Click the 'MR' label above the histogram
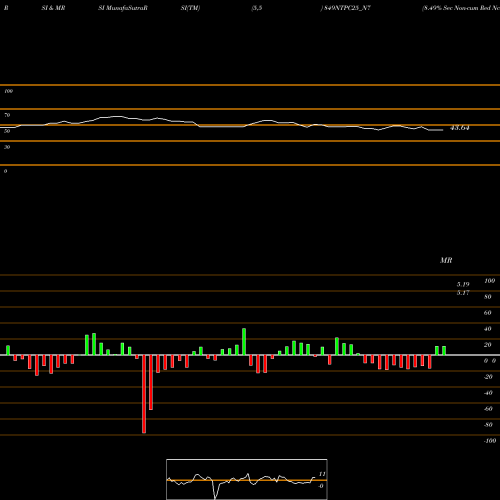 [x=446, y=260]
